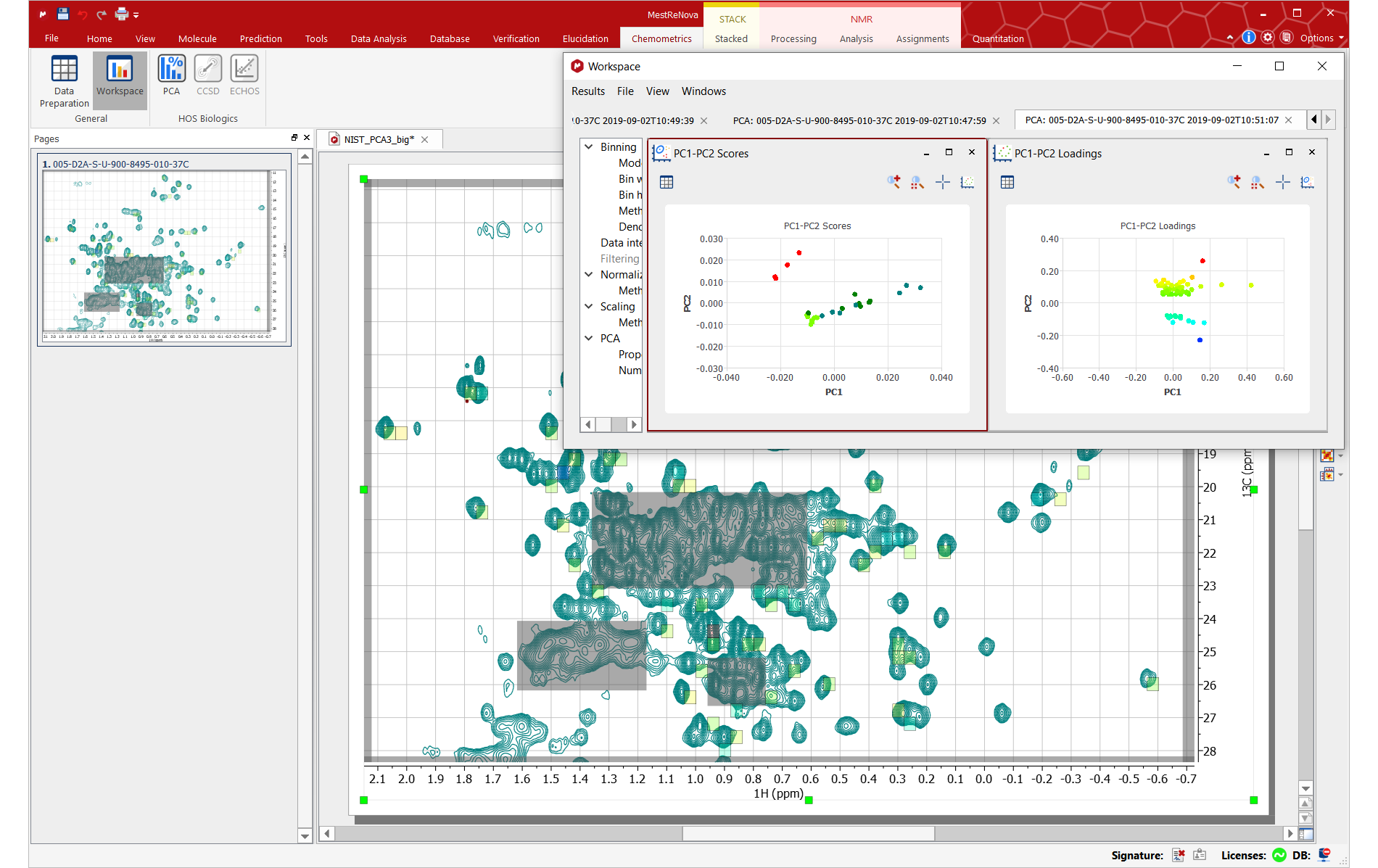Collapse the Binning tree node

(x=589, y=147)
